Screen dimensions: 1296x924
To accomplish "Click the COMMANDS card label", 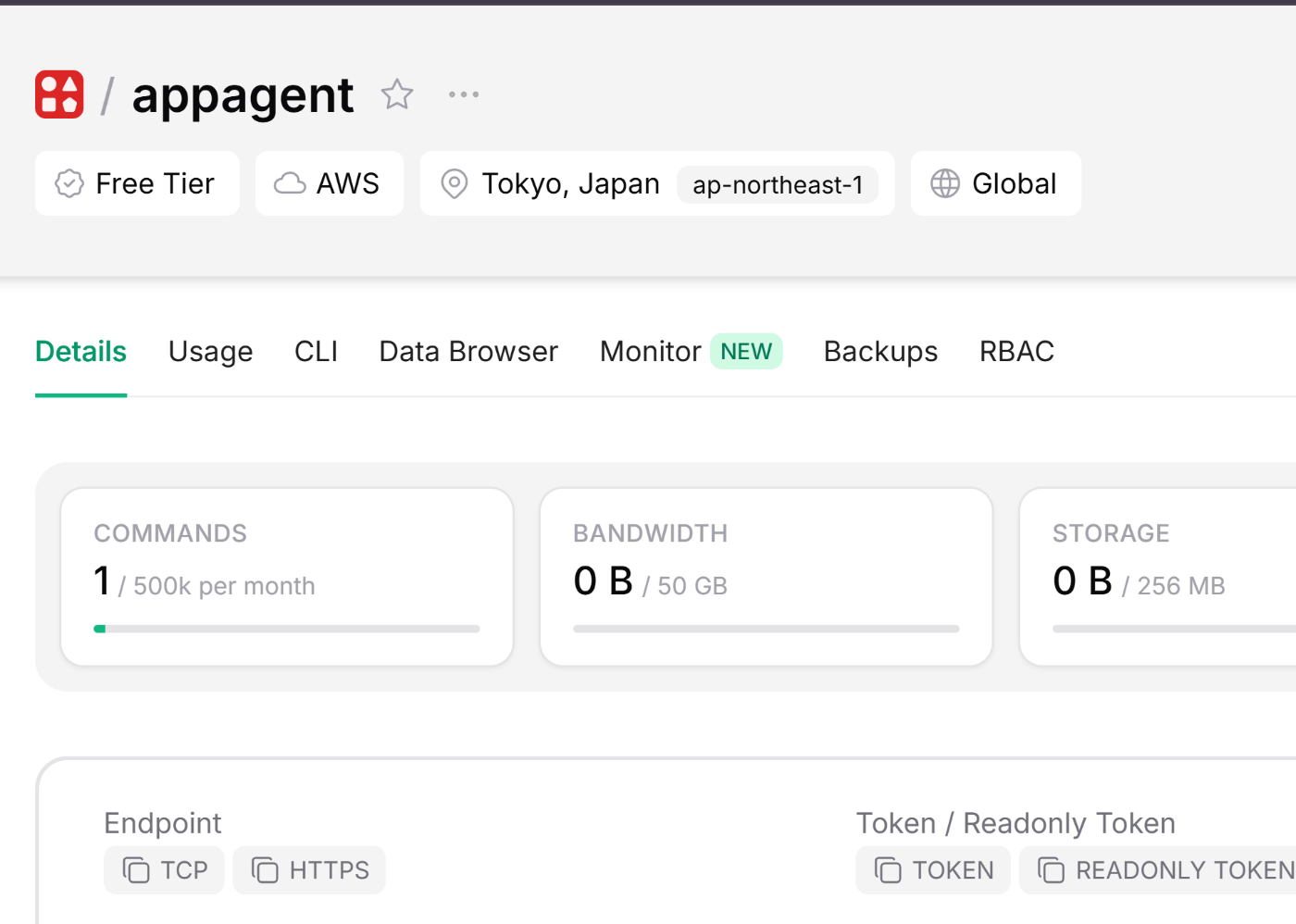I will (x=170, y=533).
